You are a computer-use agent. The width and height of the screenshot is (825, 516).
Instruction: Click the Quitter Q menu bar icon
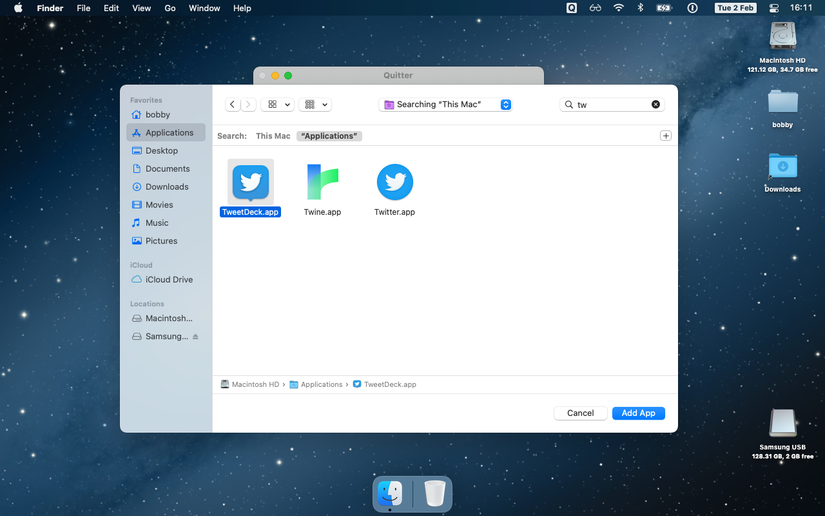(571, 8)
